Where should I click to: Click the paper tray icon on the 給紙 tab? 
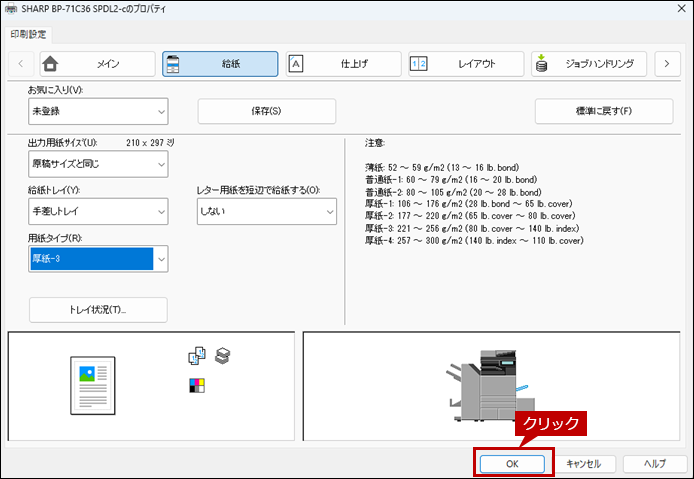coord(172,64)
